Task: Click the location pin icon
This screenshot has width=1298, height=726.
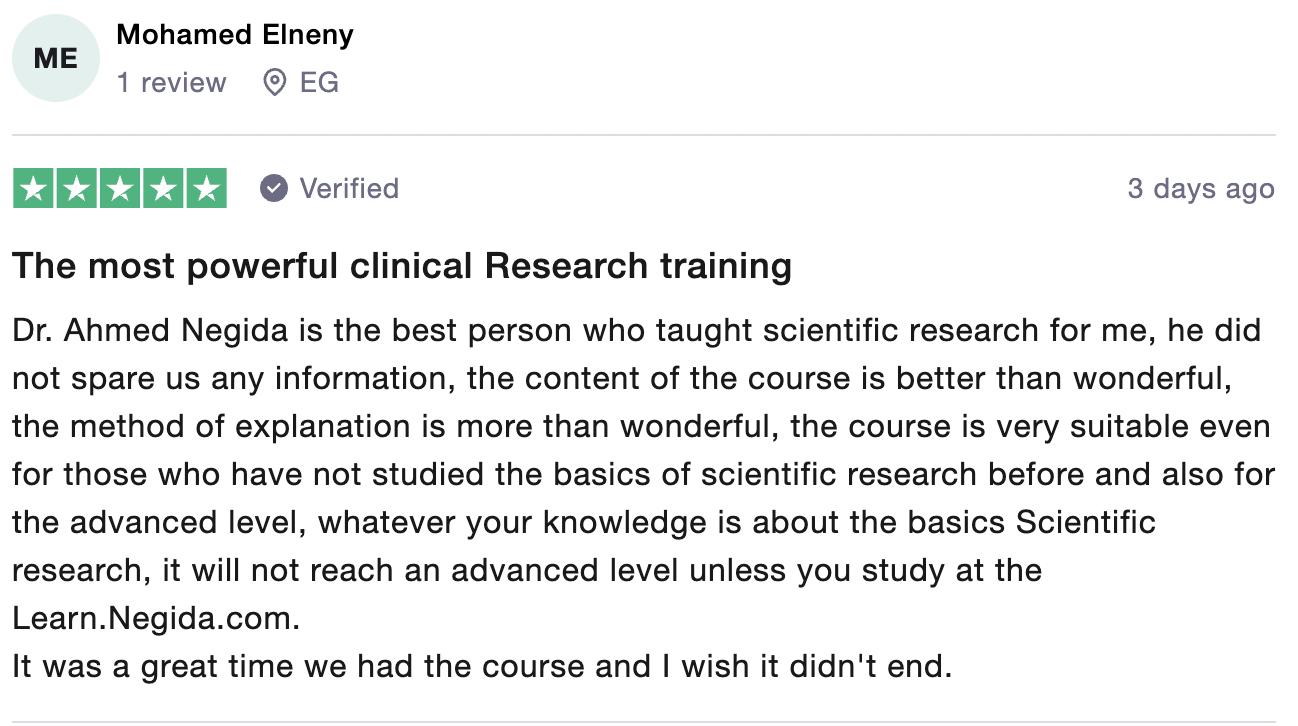Action: click(x=275, y=82)
